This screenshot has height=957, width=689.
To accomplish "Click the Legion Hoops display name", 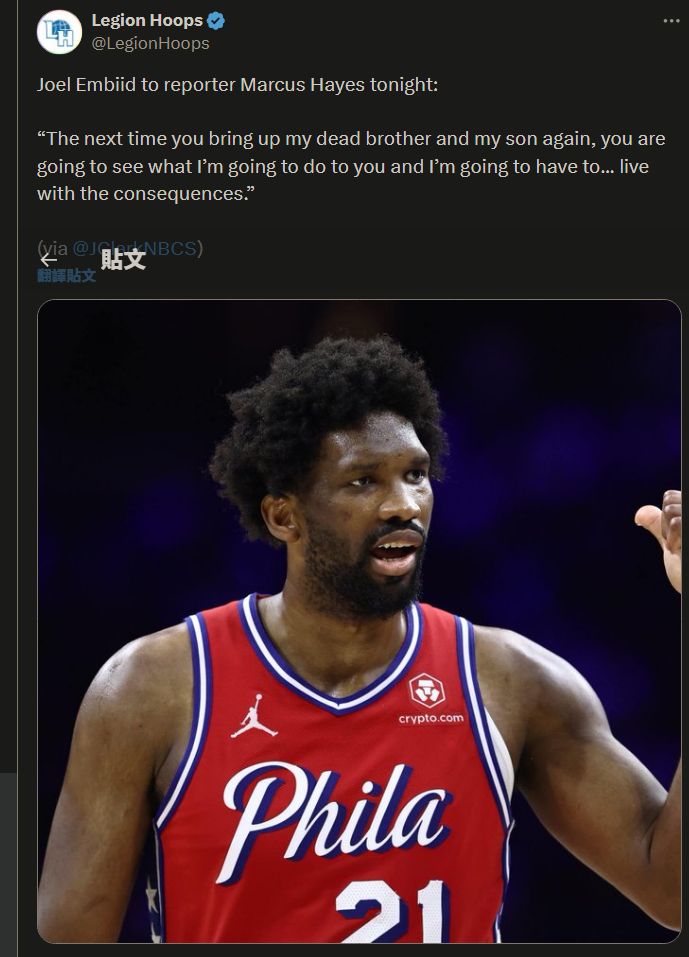I will (x=147, y=20).
